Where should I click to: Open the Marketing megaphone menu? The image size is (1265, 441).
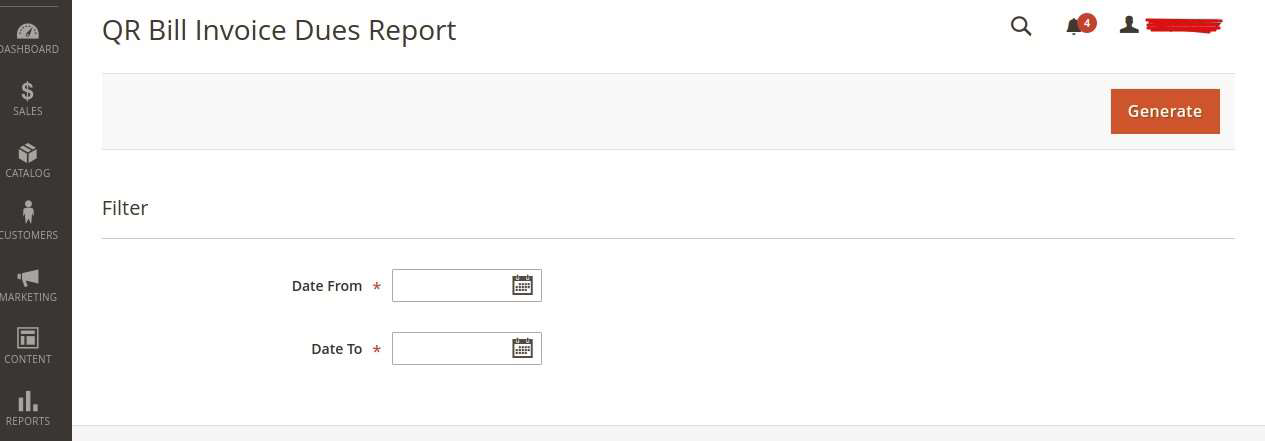(x=28, y=284)
